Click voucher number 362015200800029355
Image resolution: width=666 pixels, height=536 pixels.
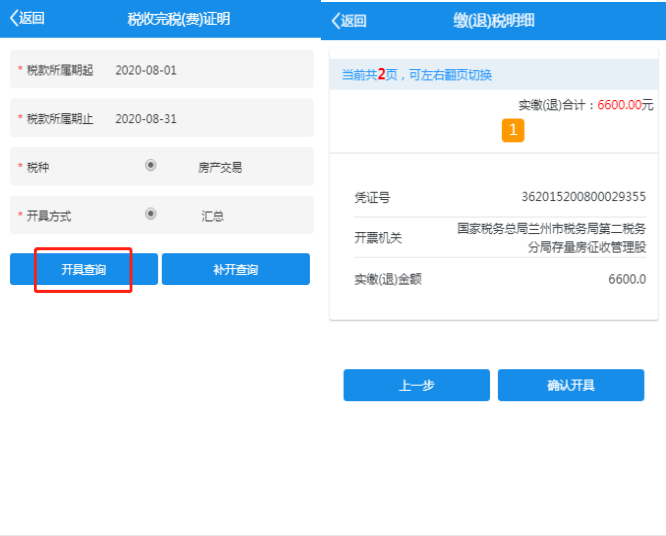tap(584, 197)
